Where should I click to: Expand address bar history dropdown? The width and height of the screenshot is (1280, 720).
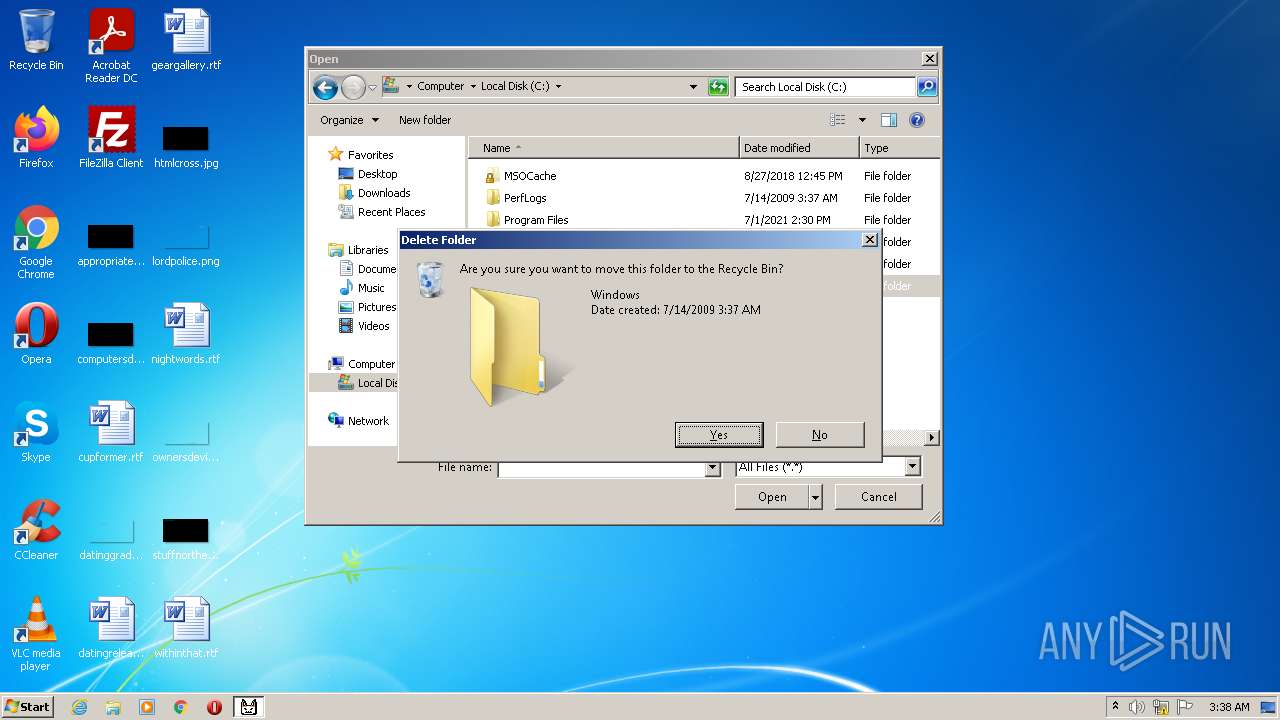(x=693, y=87)
